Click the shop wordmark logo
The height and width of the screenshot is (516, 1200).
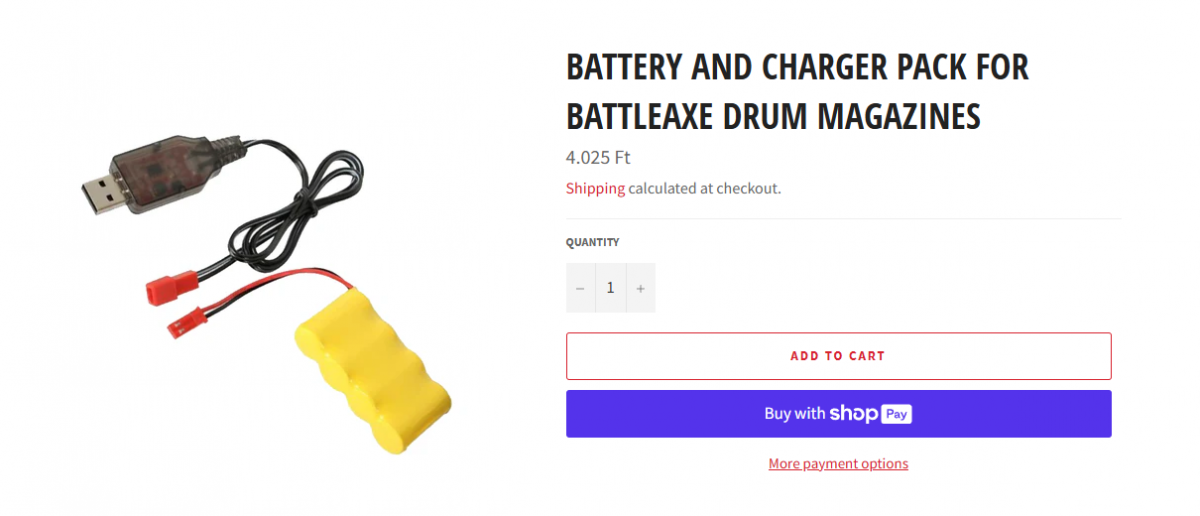[853, 414]
